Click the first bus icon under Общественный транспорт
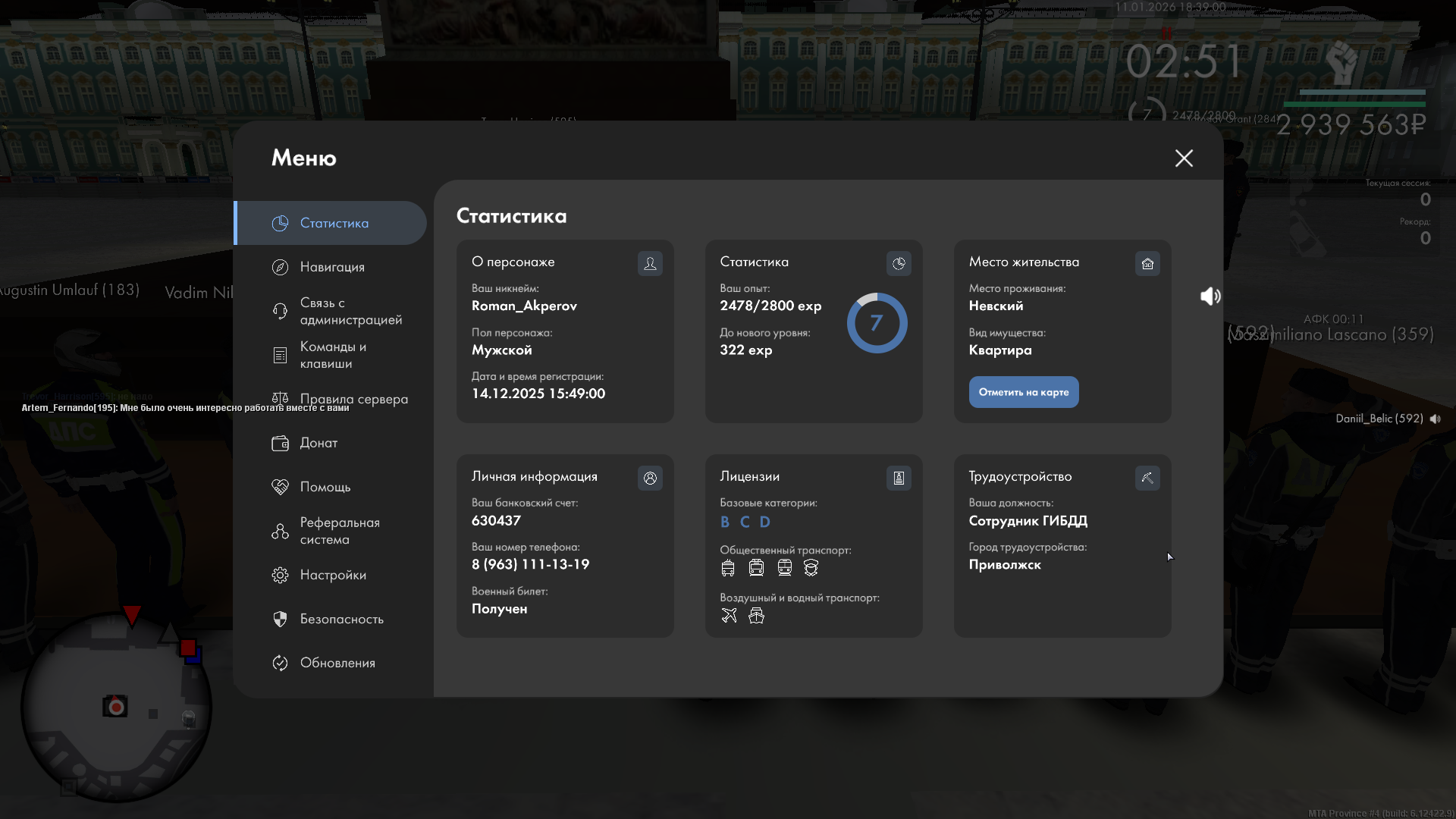Image resolution: width=1456 pixels, height=819 pixels. pyautogui.click(x=728, y=567)
